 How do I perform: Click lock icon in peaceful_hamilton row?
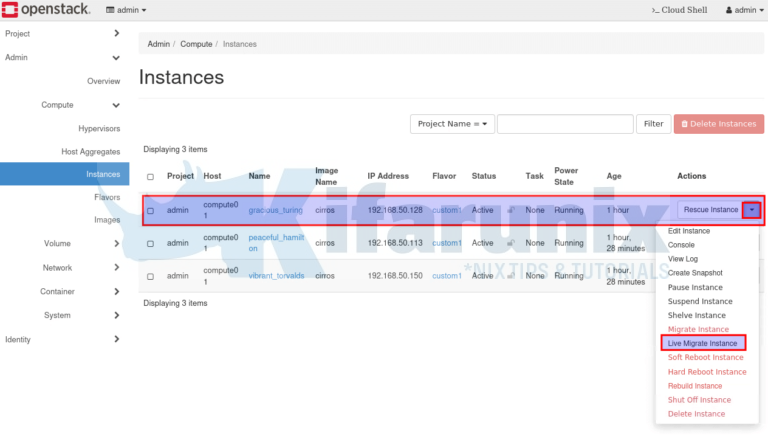[x=511, y=243]
